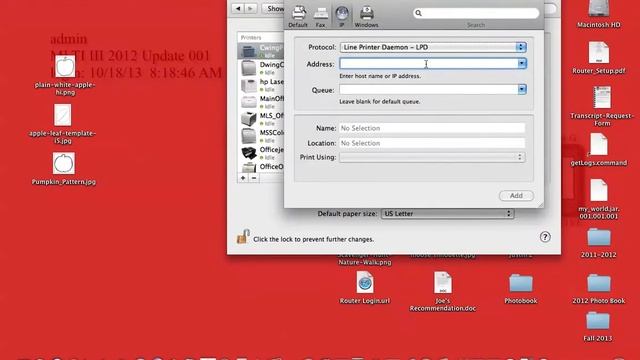Viewport: 640px width, 360px height.
Task: Select the 2012 Photo Book folder
Action: point(599,283)
